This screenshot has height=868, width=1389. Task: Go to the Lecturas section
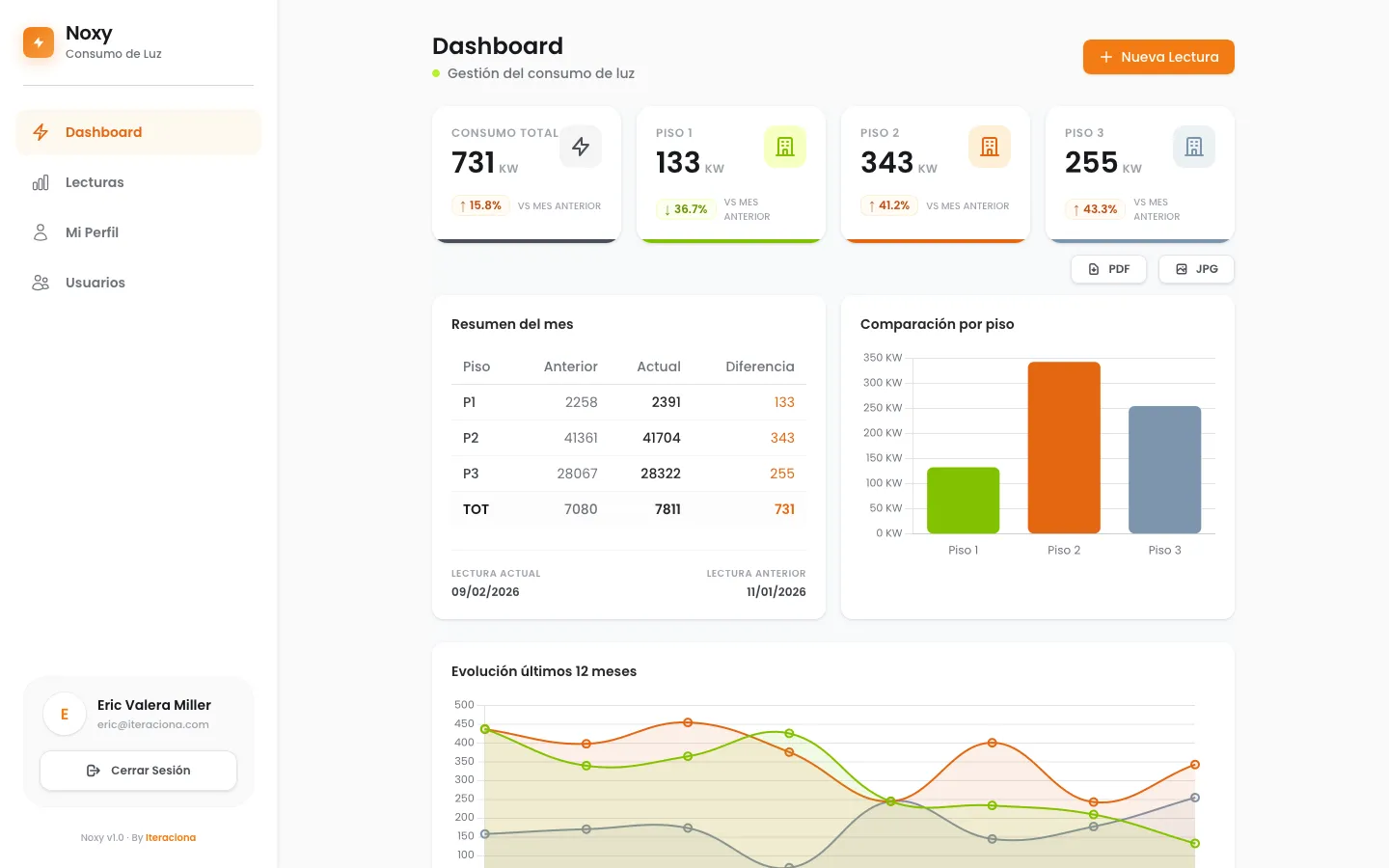[x=95, y=182]
